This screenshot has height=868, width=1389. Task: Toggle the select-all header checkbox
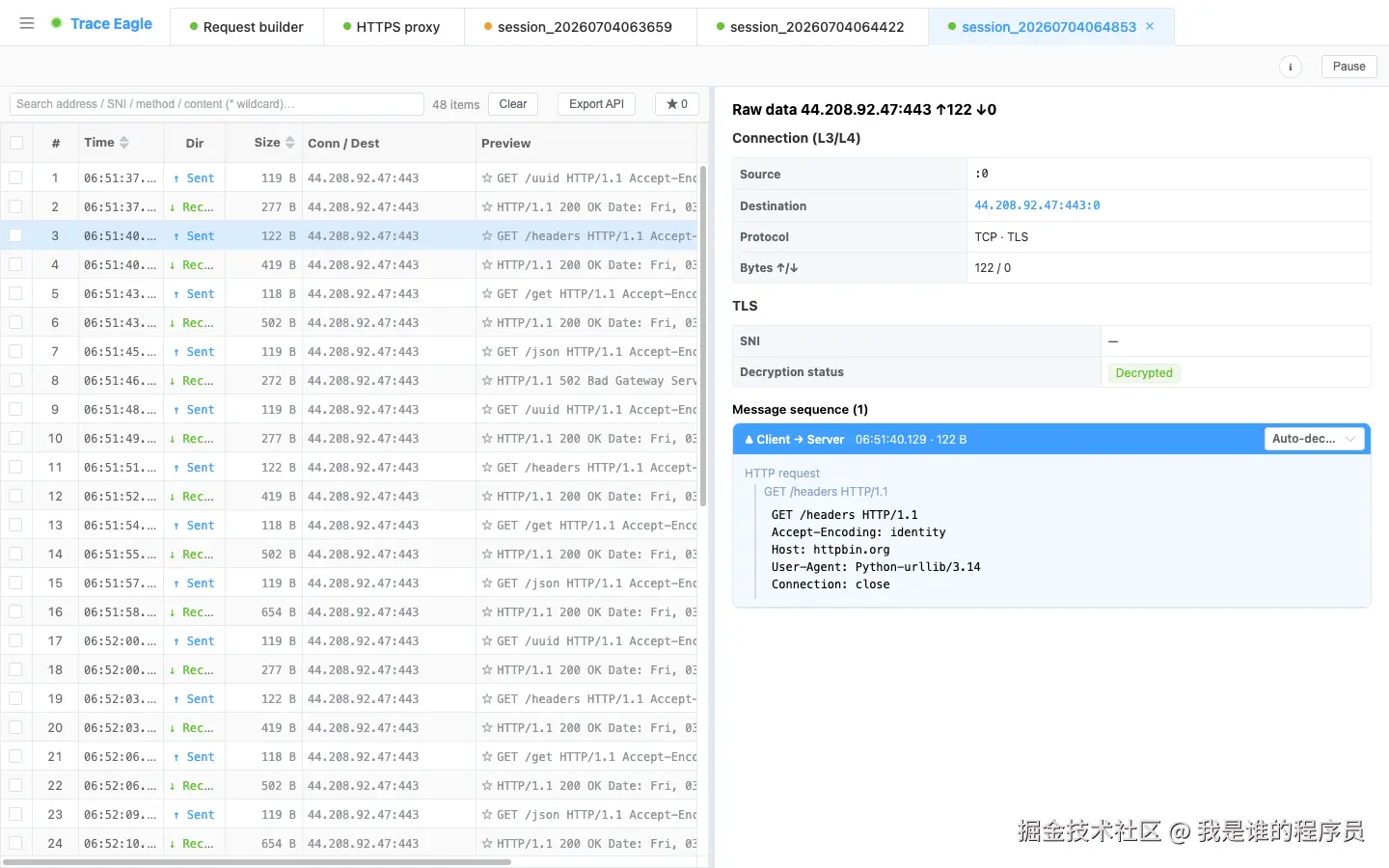click(x=16, y=143)
